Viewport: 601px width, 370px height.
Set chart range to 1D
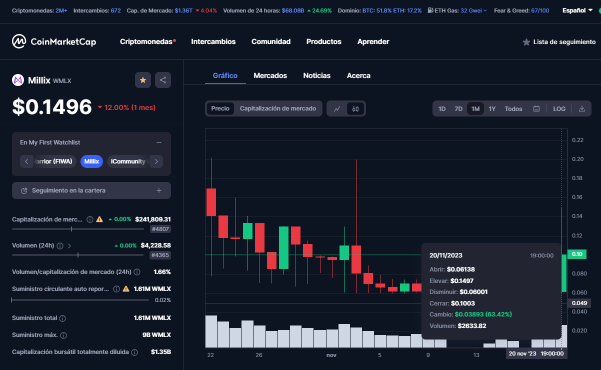coord(442,109)
